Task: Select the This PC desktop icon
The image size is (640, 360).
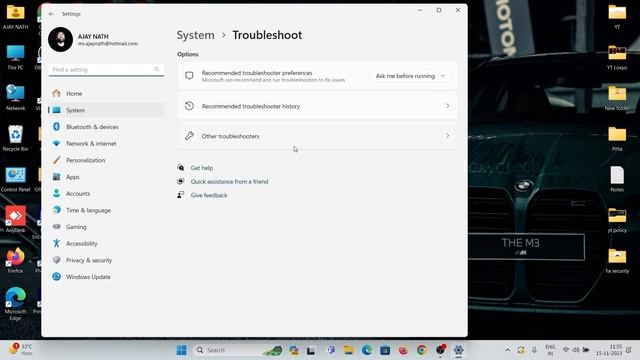Action: [16, 58]
